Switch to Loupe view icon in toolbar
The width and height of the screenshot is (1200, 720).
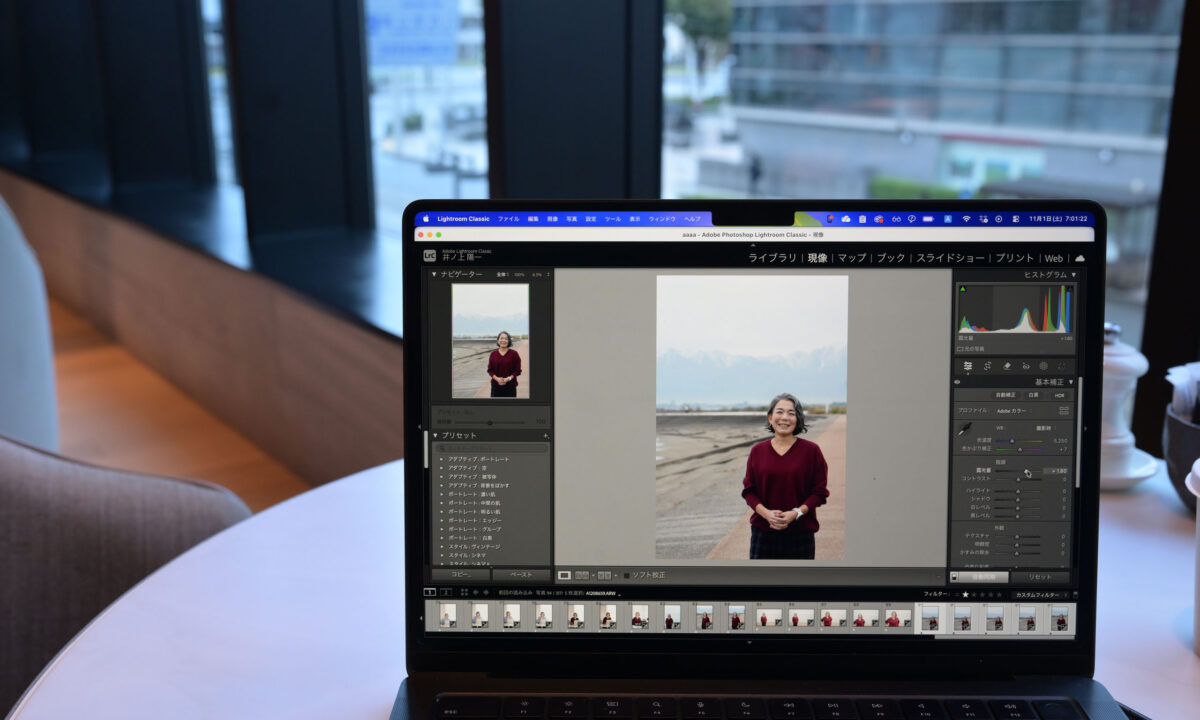pyautogui.click(x=564, y=575)
